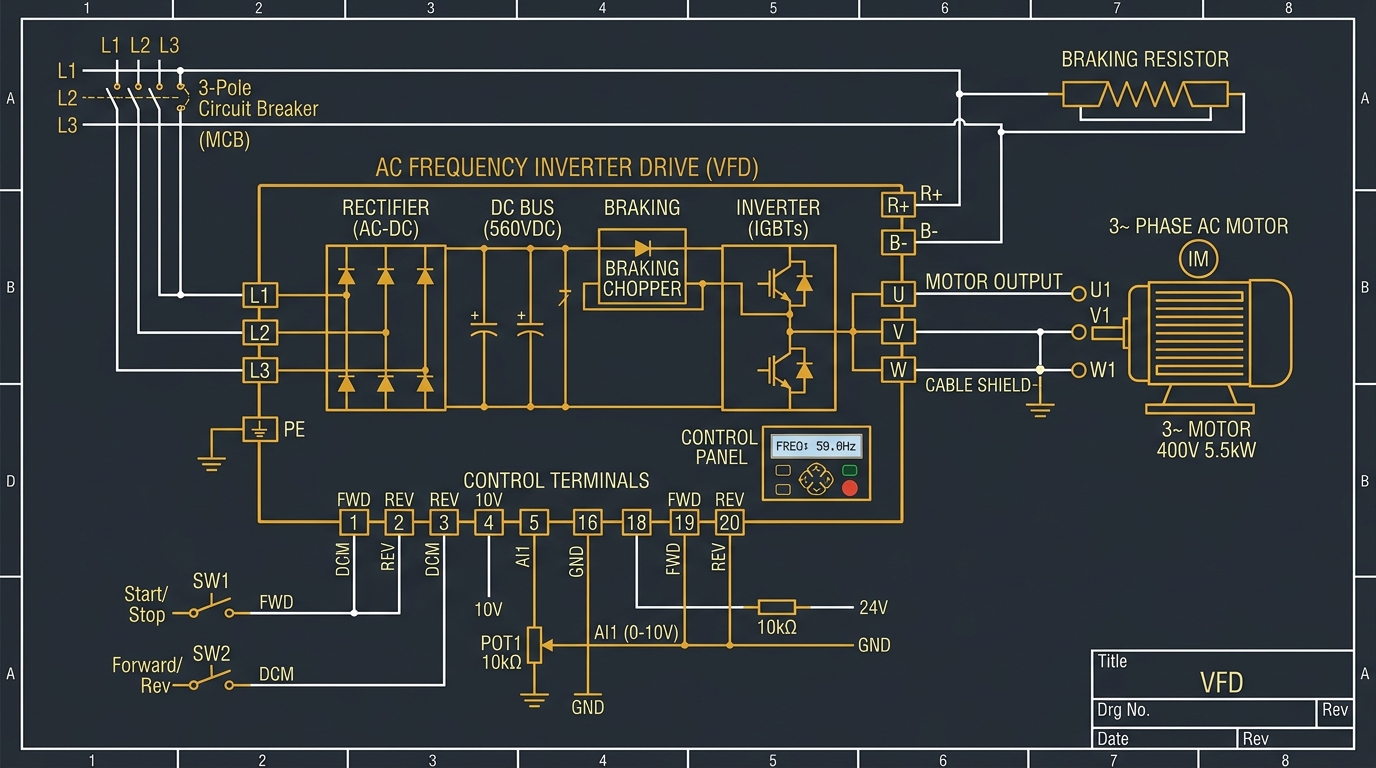Click the L1 input terminal box
The image size is (1376, 768).
(x=259, y=295)
